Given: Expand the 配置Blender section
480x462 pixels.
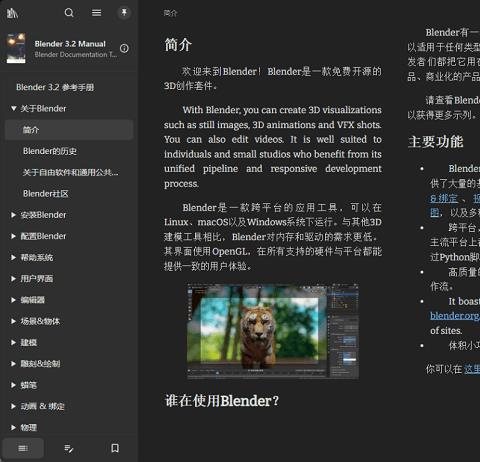Looking at the screenshot, I should 13,236.
